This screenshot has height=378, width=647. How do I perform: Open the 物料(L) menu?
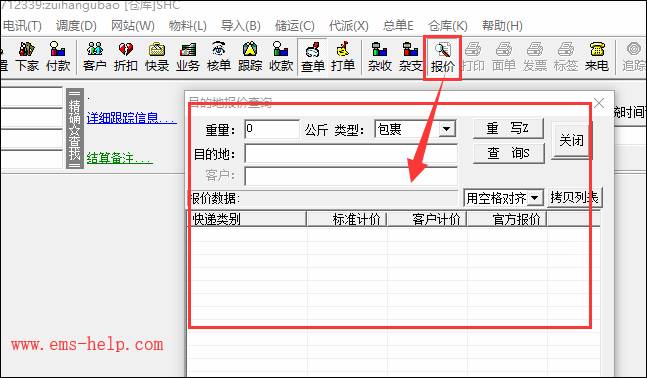[187, 26]
